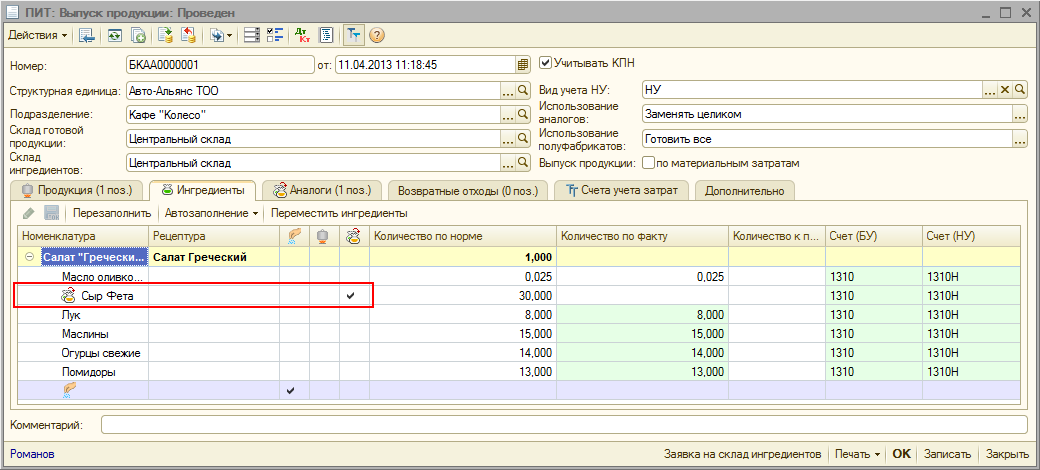This screenshot has width=1040, height=470.
Task: Click the pencil edit icon above table
Action: 28,213
